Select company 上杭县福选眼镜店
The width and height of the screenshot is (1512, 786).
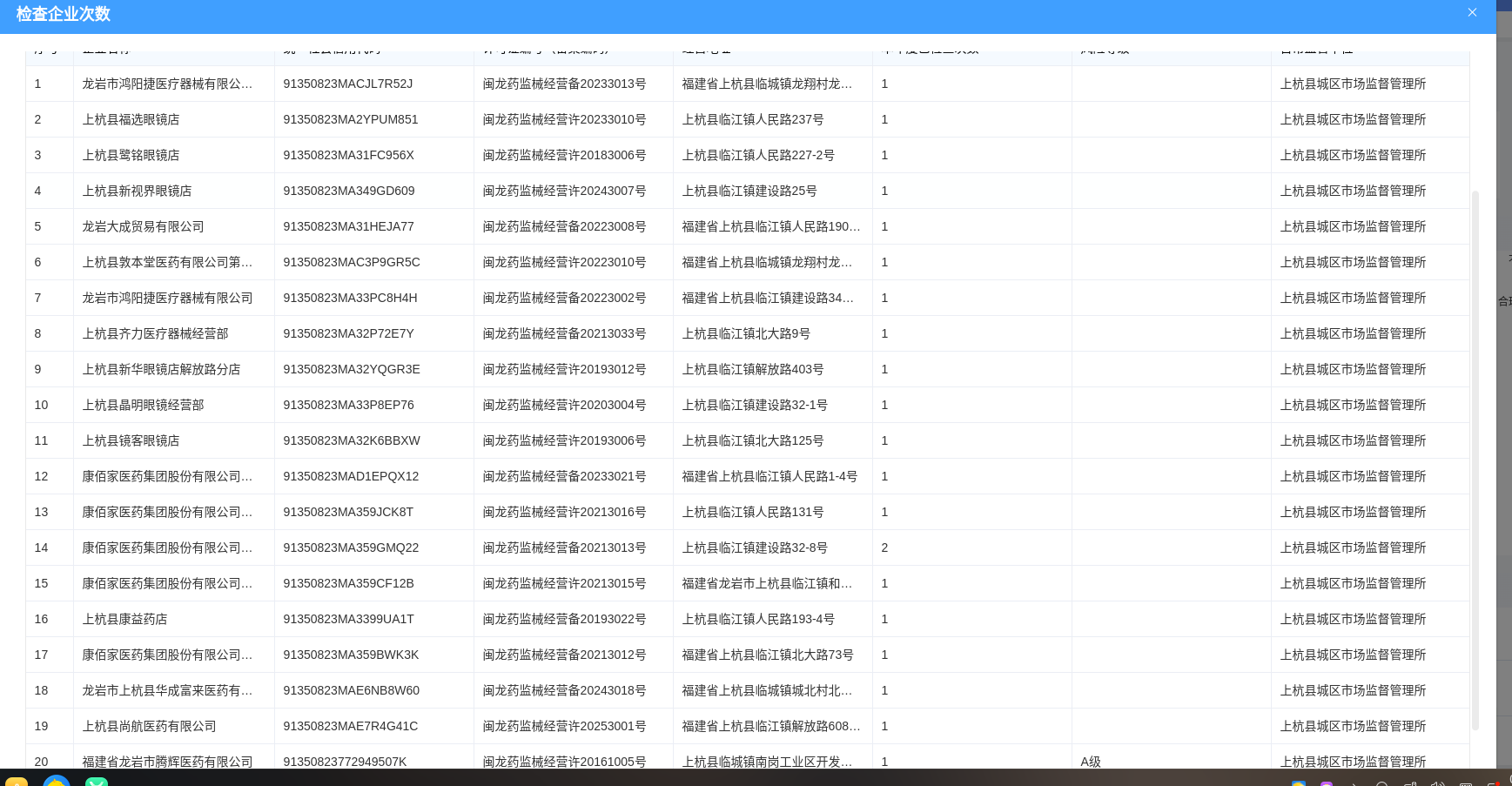(131, 119)
